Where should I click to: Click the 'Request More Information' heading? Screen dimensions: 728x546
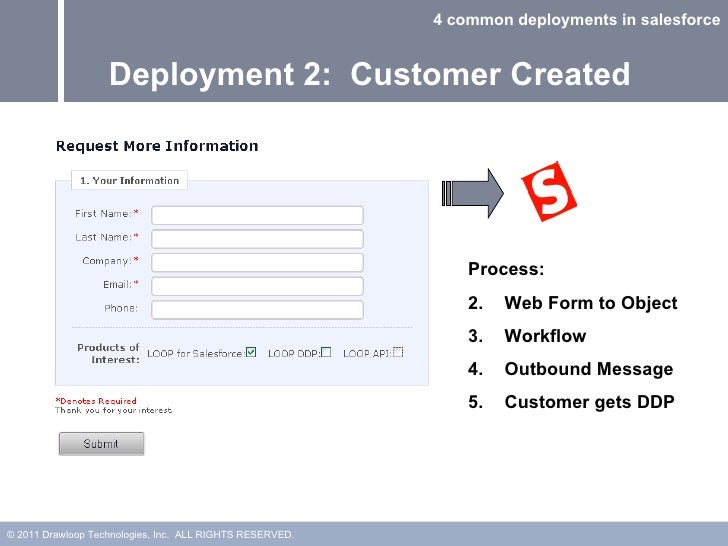[157, 146]
